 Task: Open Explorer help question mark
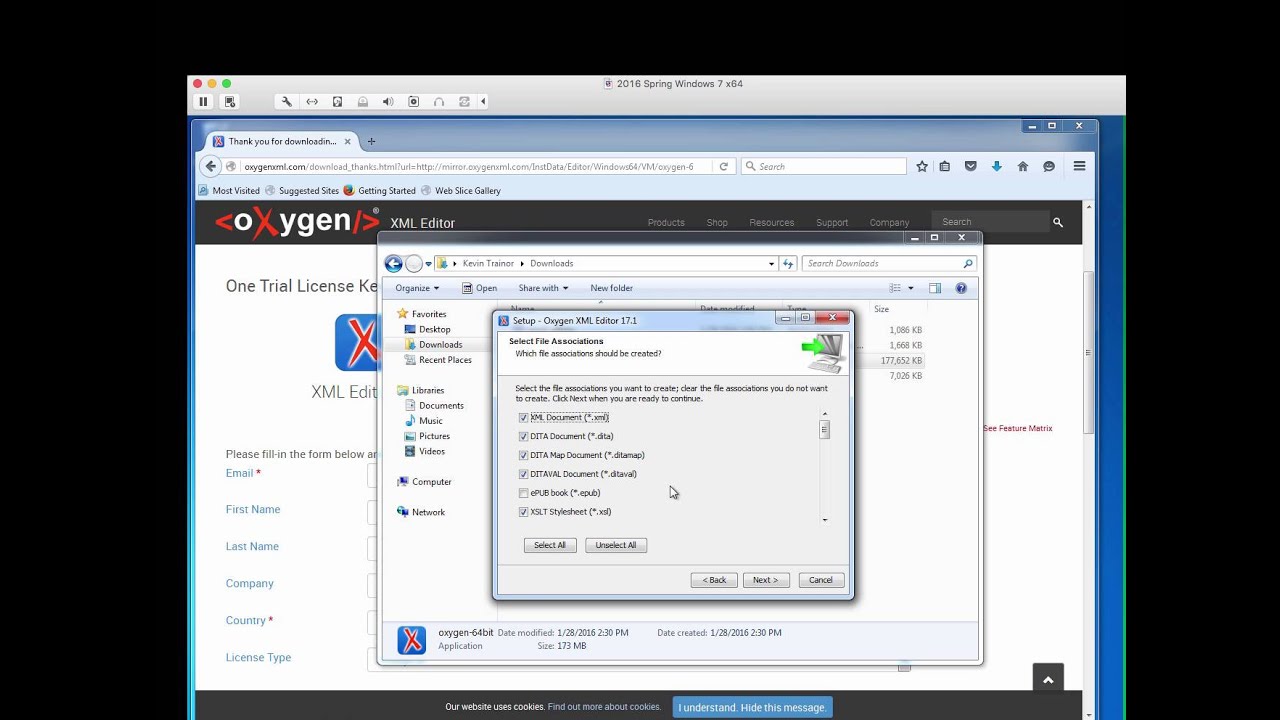click(x=961, y=288)
